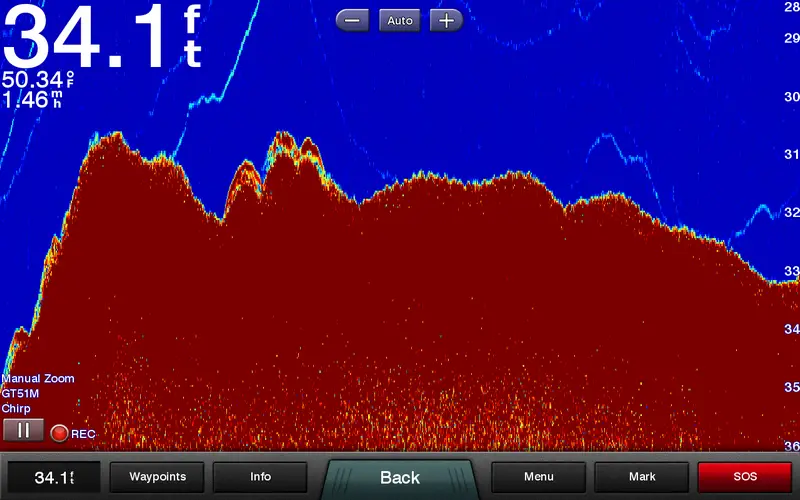800x500 pixels.
Task: Open the Info panel
Action: 260,477
